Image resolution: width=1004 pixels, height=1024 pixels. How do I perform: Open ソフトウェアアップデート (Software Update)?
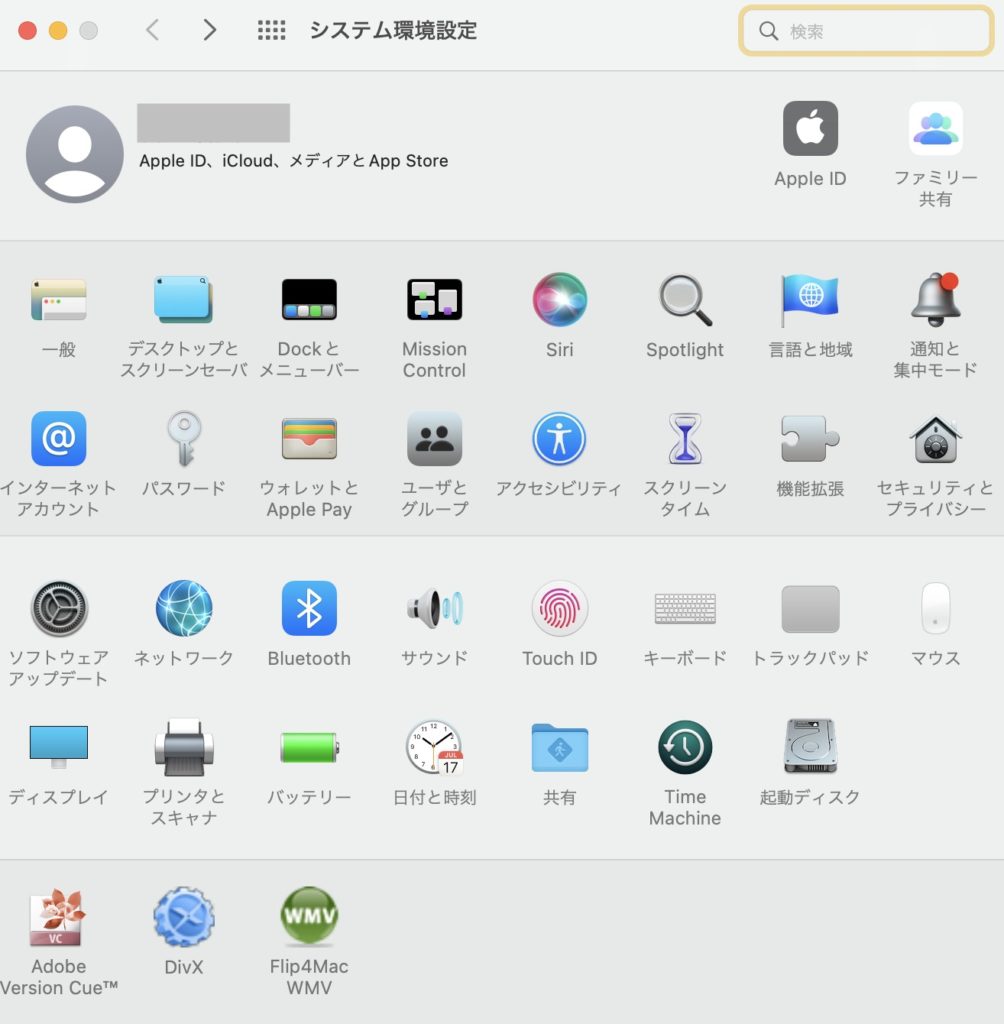pos(59,608)
